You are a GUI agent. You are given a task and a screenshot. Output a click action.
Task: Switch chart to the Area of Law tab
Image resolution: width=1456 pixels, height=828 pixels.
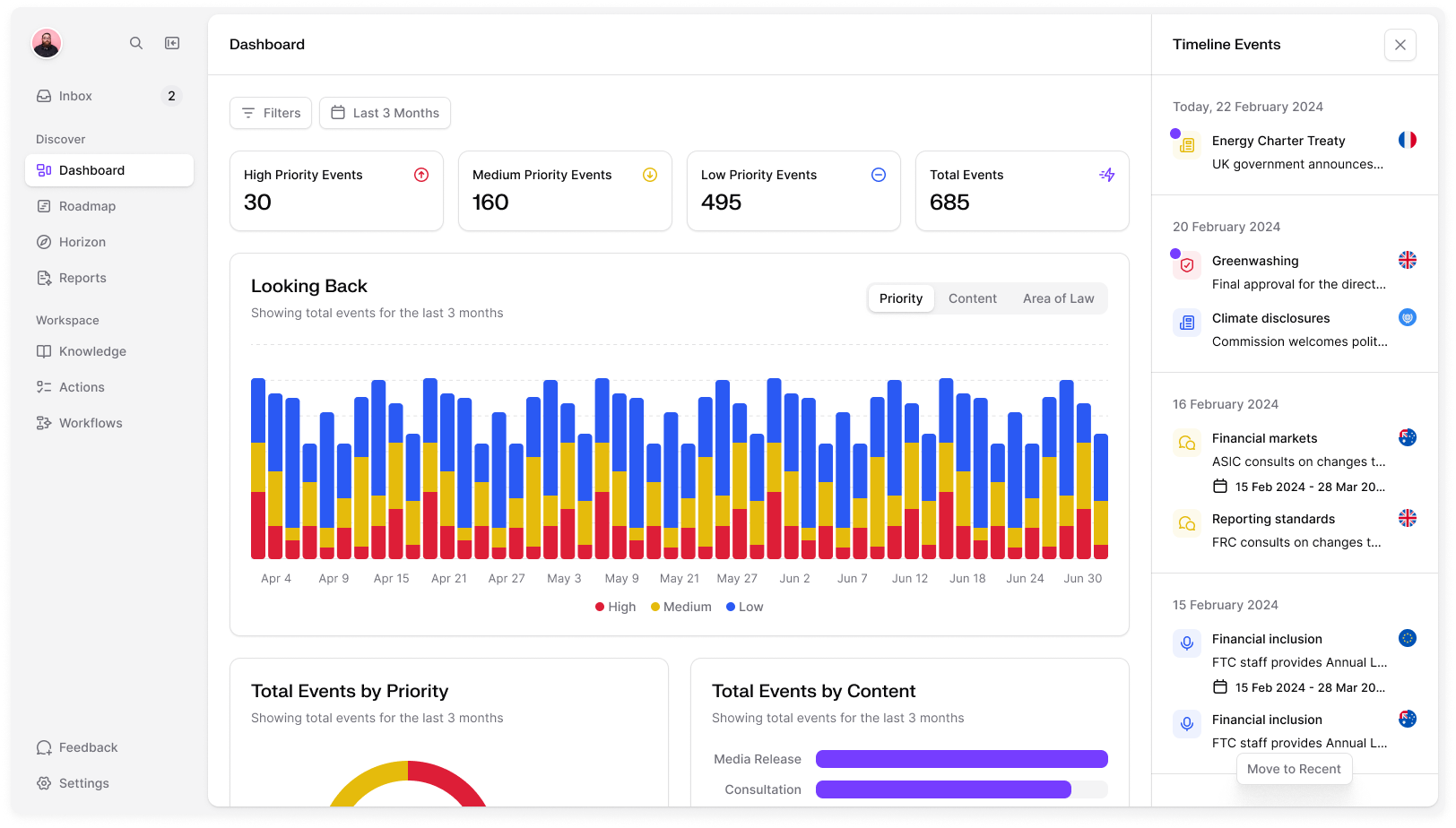1059,298
